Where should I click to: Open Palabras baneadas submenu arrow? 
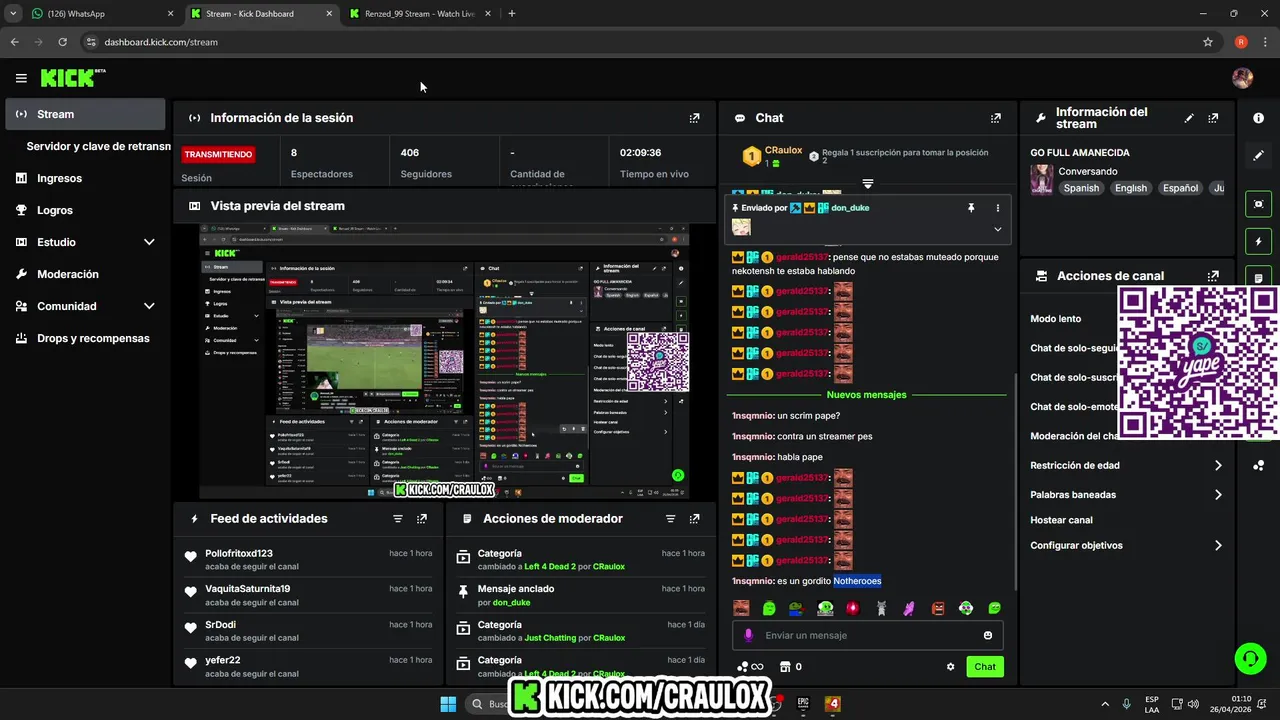pyautogui.click(x=1218, y=495)
